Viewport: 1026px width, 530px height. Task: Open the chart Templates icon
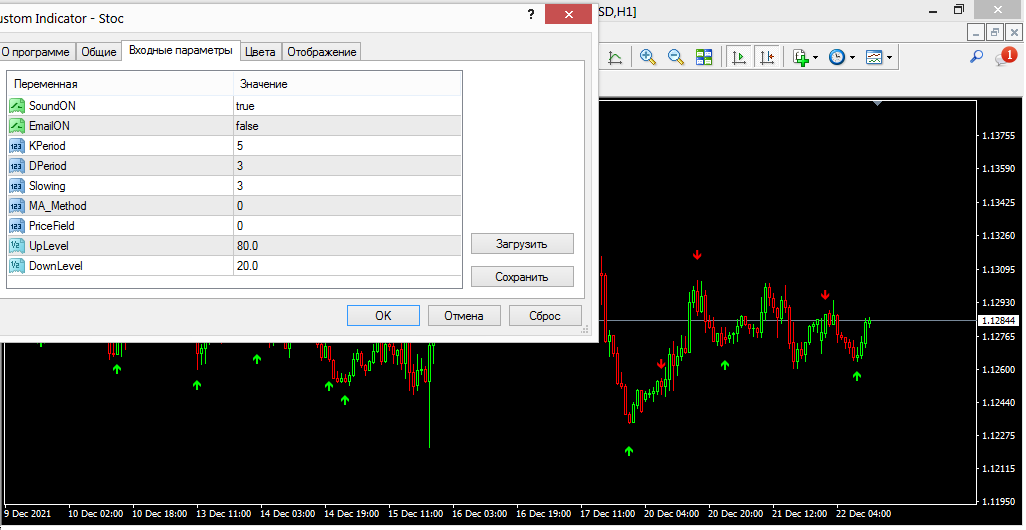[x=874, y=58]
